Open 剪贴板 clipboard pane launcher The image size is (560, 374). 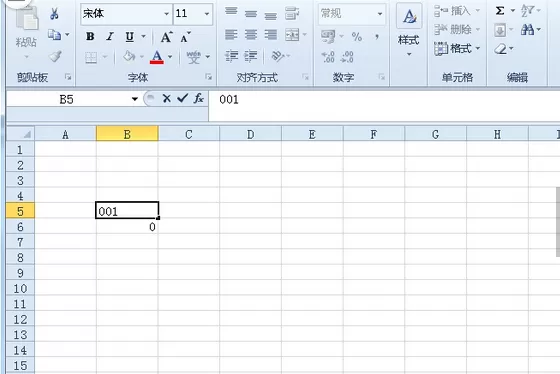[x=68, y=77]
